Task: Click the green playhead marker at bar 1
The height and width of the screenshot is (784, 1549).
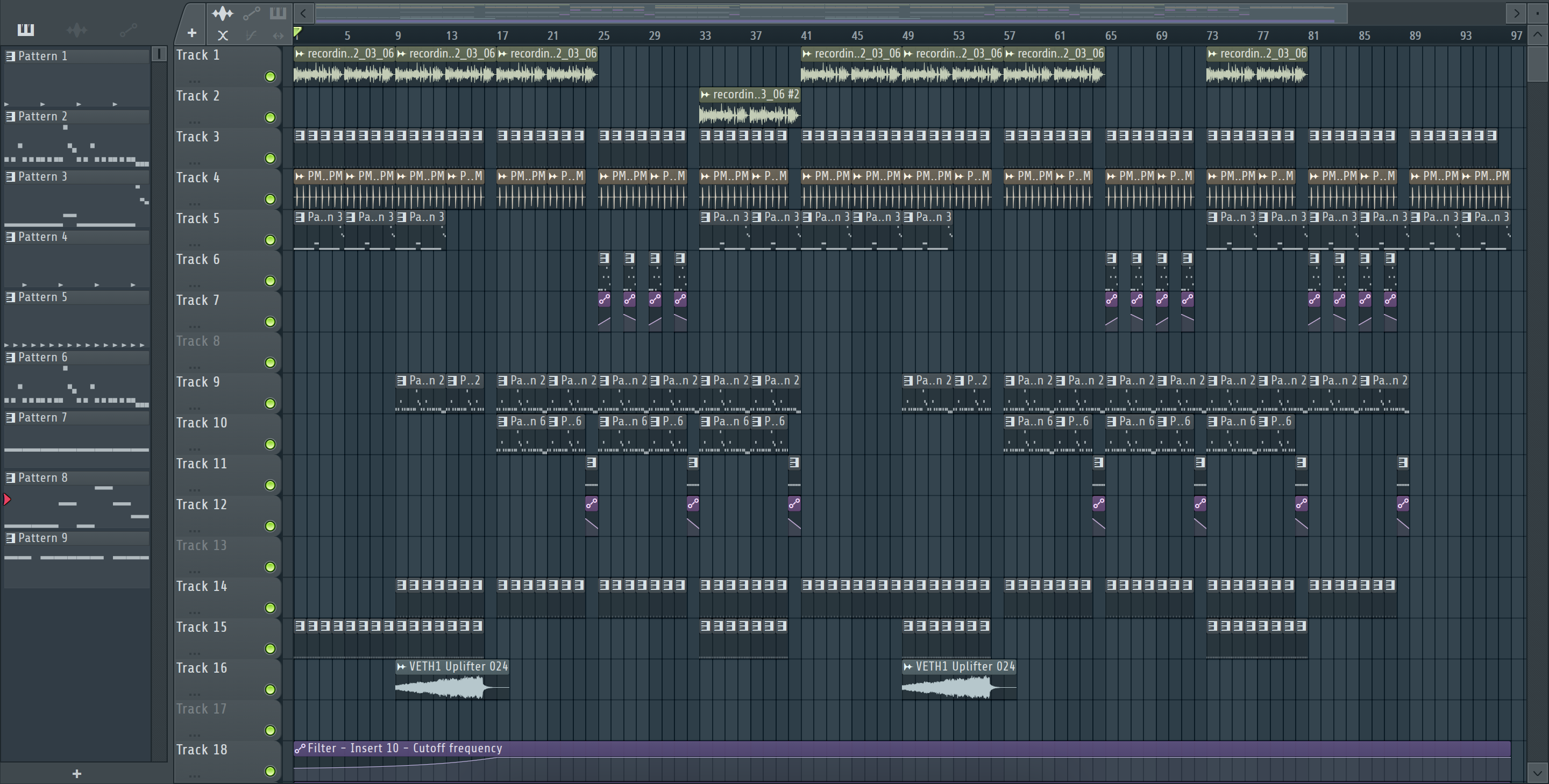Action: (297, 31)
